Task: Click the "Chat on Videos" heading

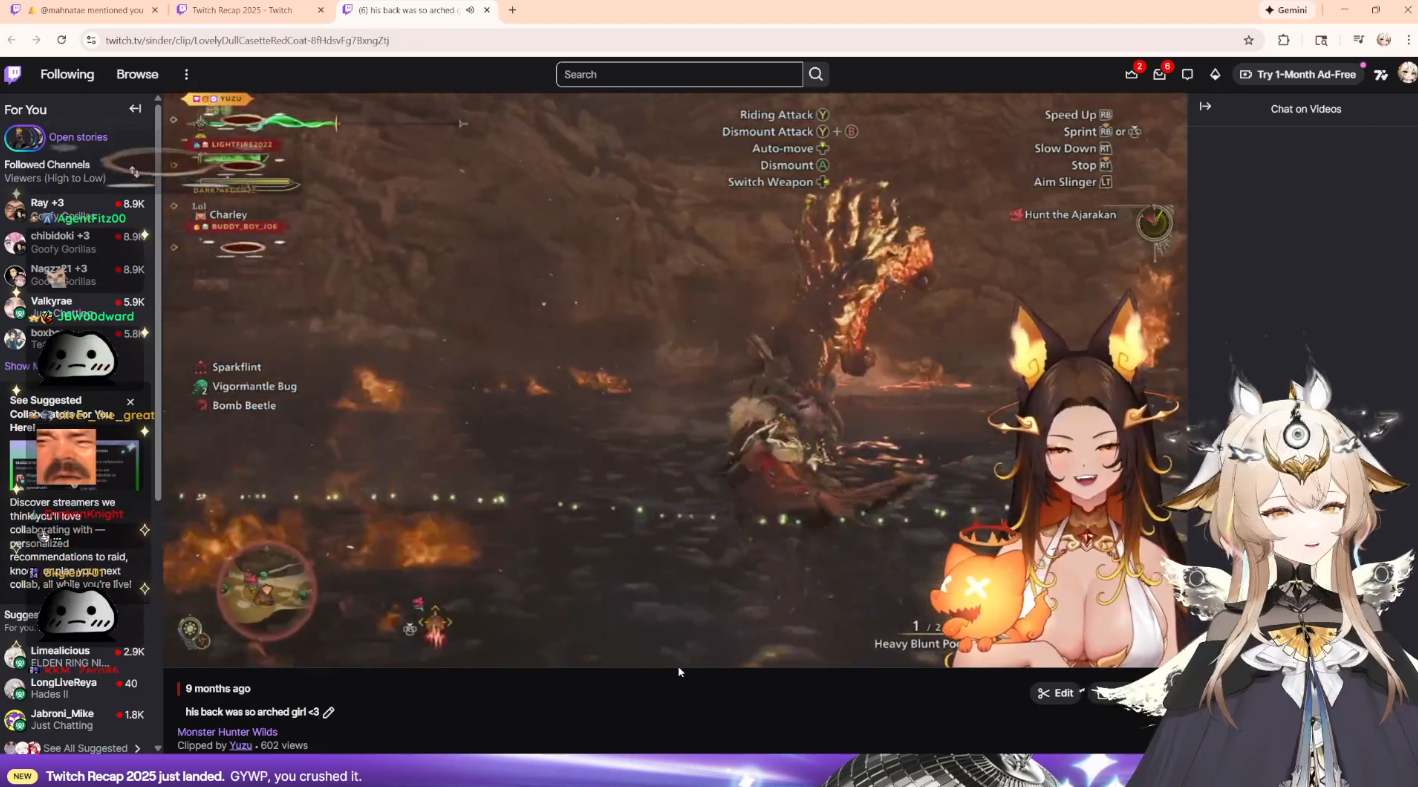Action: click(x=1306, y=109)
